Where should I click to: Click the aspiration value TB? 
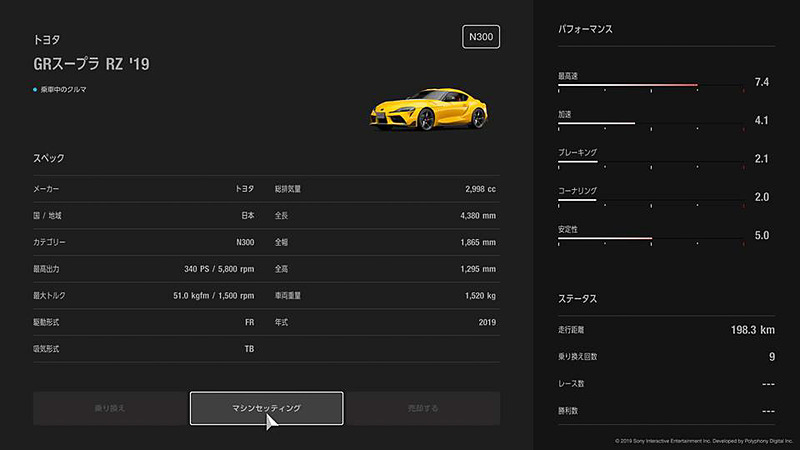(249, 349)
